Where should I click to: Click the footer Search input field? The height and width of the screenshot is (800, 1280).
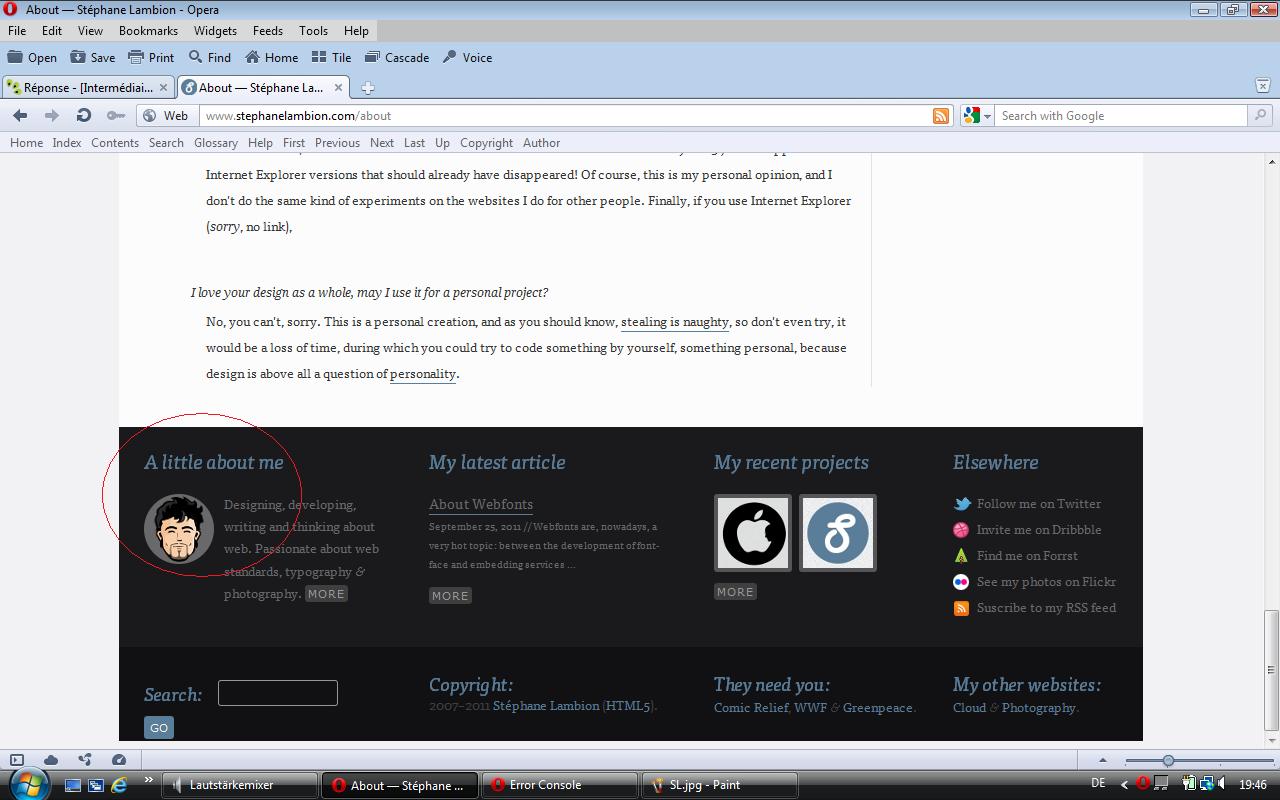click(277, 693)
